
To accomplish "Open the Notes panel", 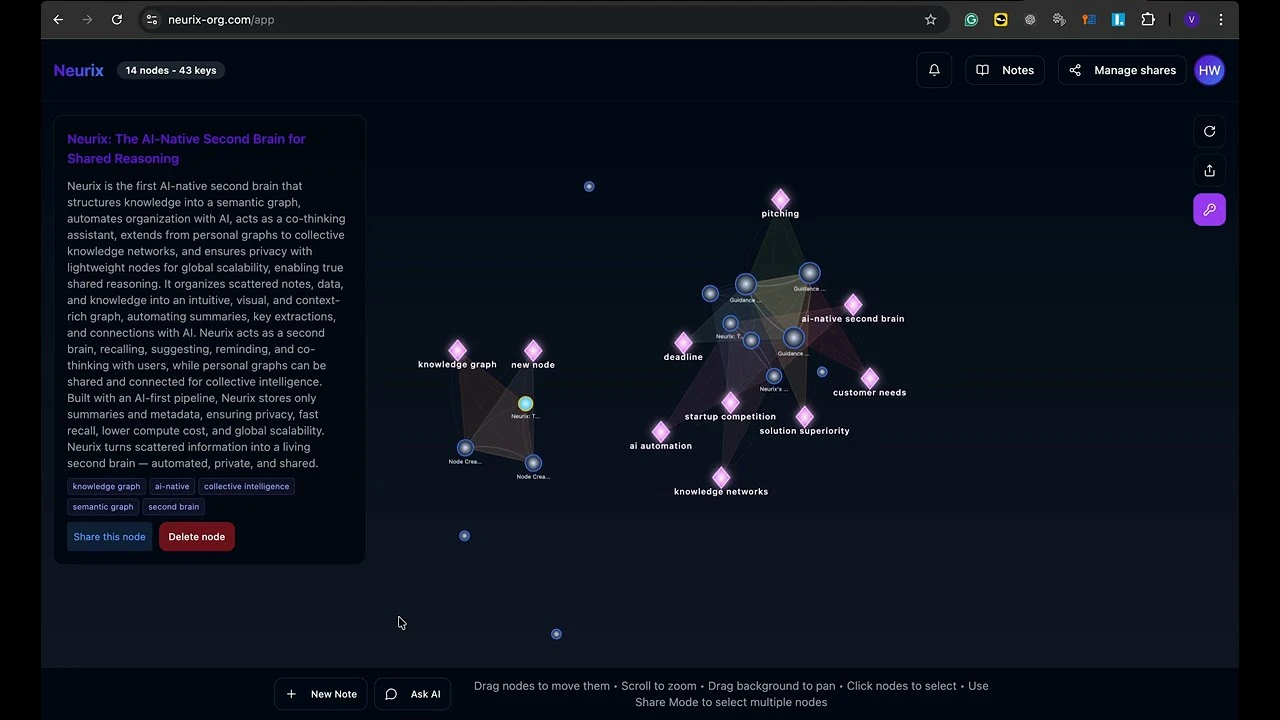I will (x=1005, y=70).
